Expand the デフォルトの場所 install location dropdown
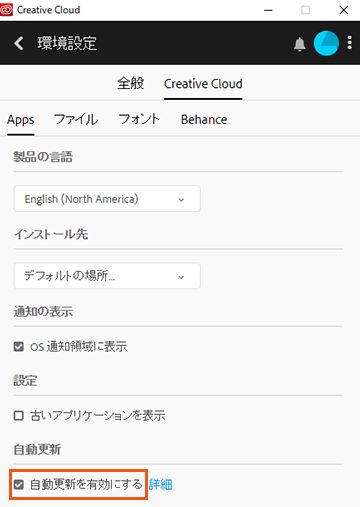This screenshot has height=507, width=360. click(107, 276)
